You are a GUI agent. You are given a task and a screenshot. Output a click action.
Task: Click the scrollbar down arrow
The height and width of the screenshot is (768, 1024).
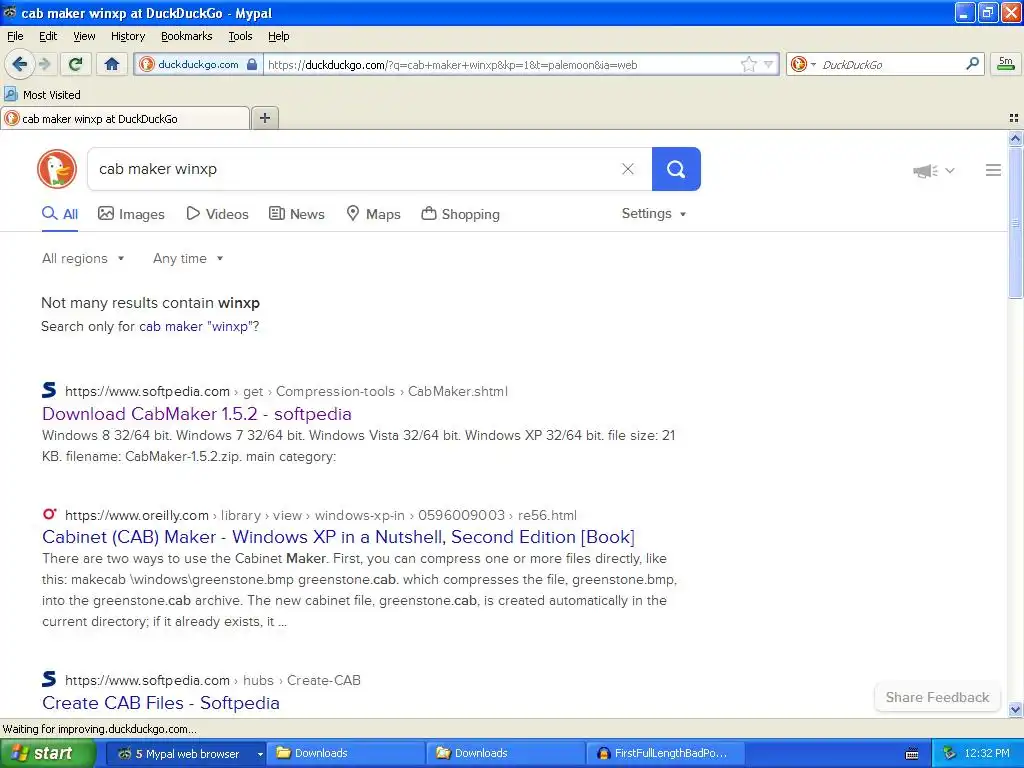point(1015,709)
